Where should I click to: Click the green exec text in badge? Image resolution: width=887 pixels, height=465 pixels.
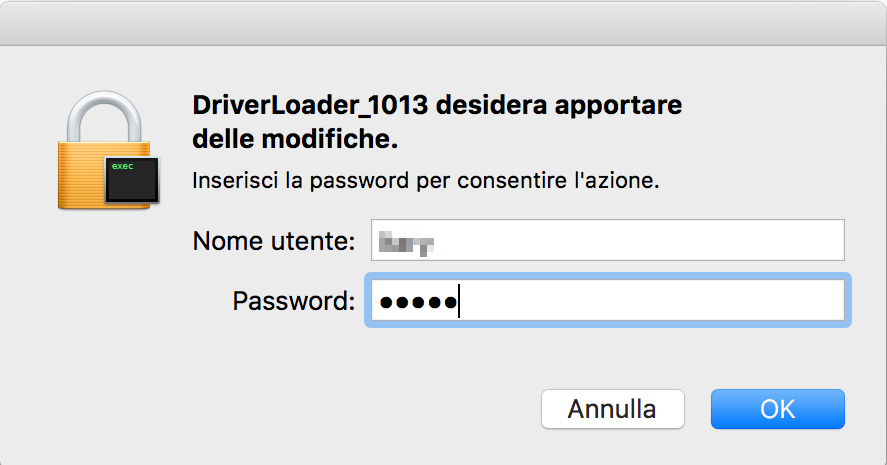tap(123, 166)
